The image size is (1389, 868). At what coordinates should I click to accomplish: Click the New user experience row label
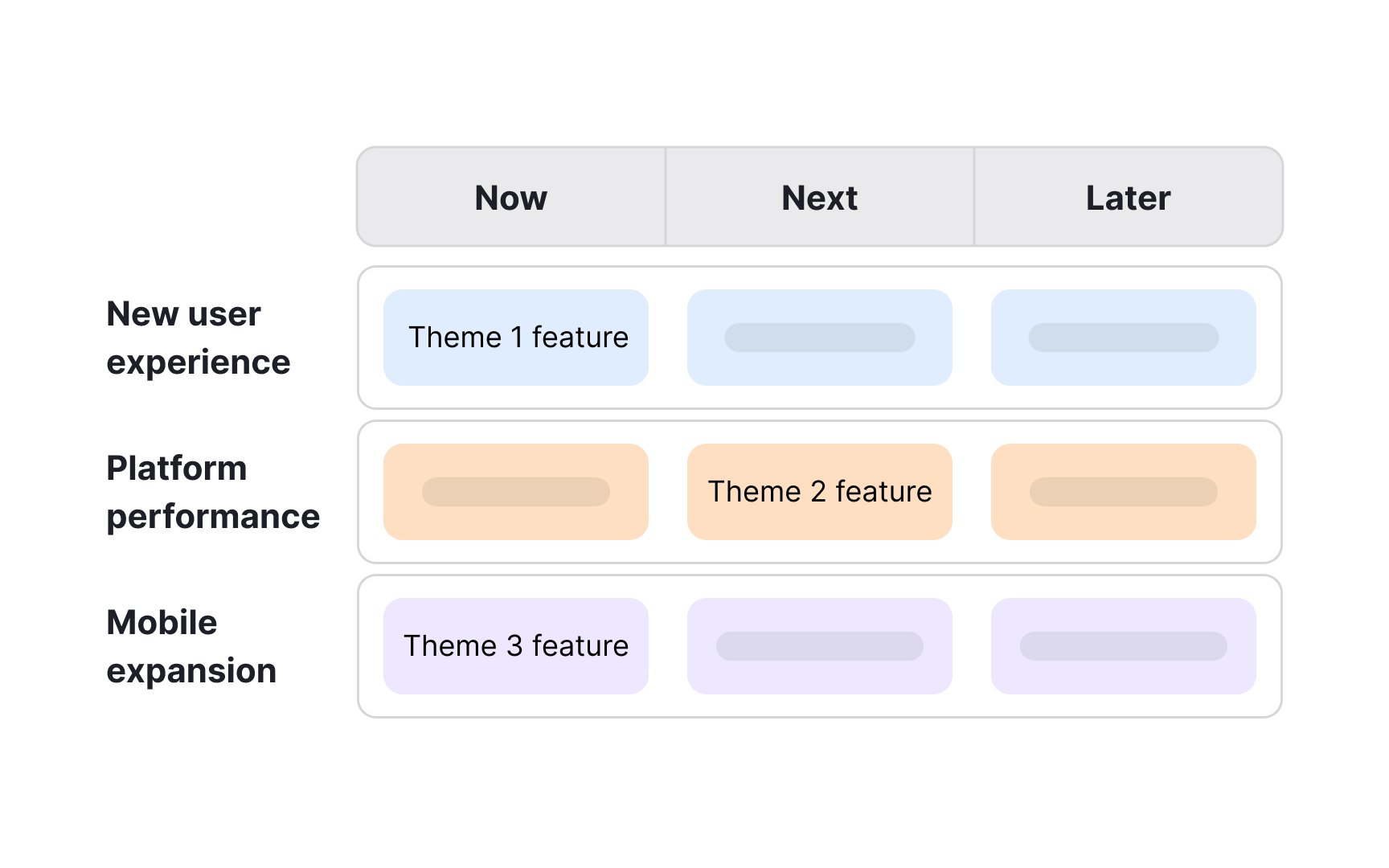[x=198, y=338]
